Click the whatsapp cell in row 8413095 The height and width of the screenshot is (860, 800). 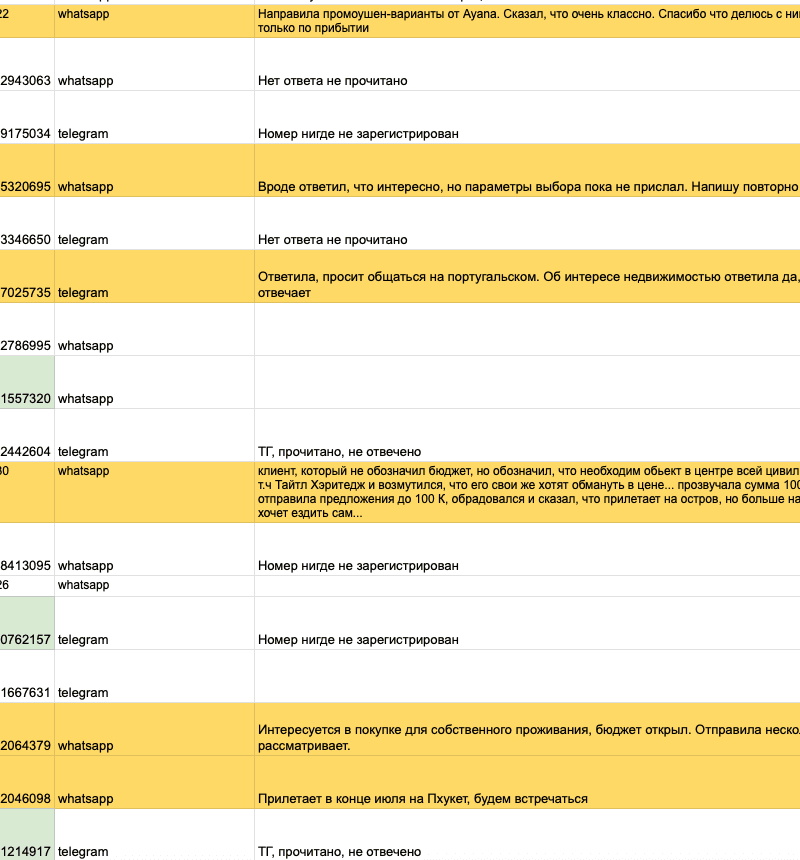(154, 549)
